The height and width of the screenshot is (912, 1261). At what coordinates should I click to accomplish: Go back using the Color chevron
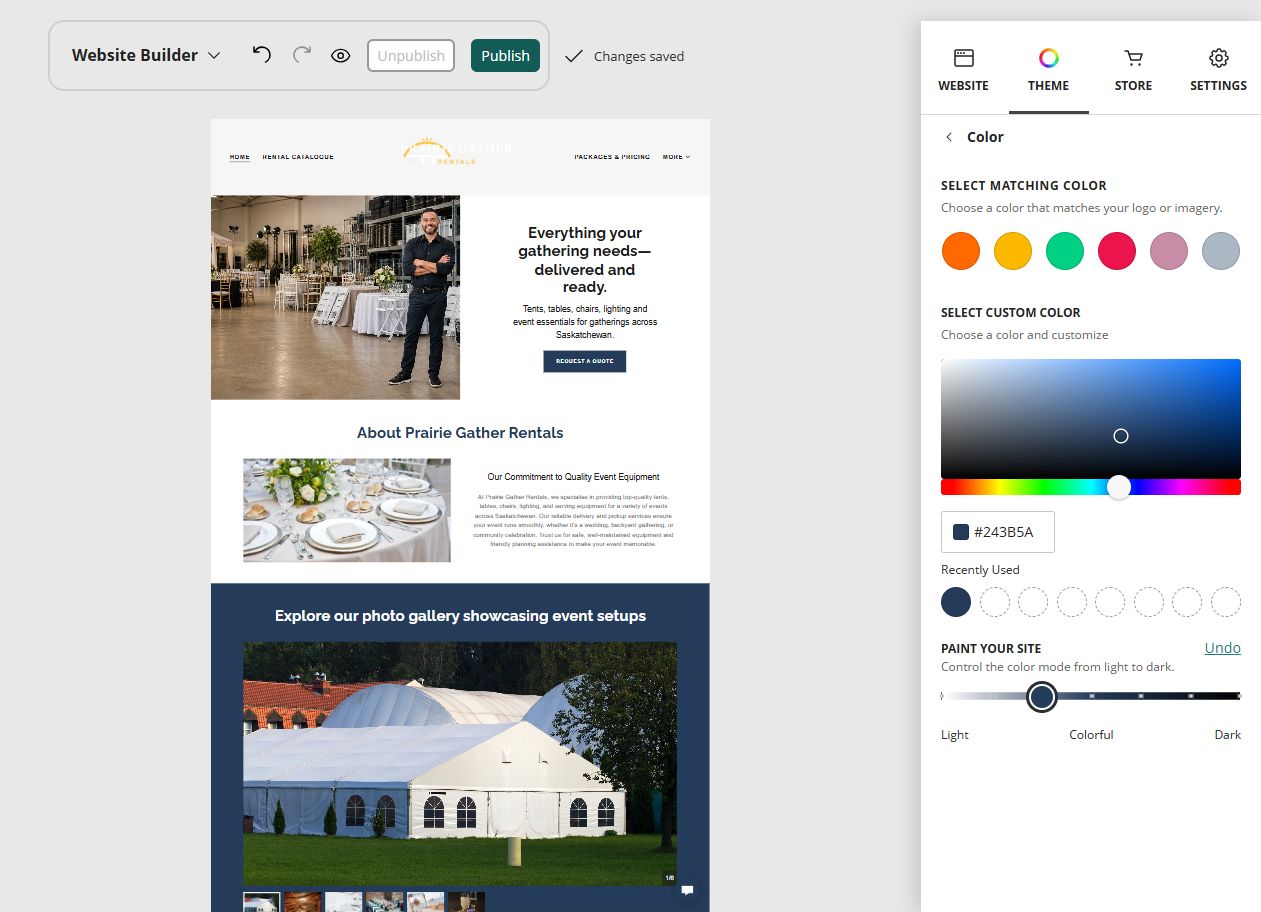pyautogui.click(x=949, y=137)
